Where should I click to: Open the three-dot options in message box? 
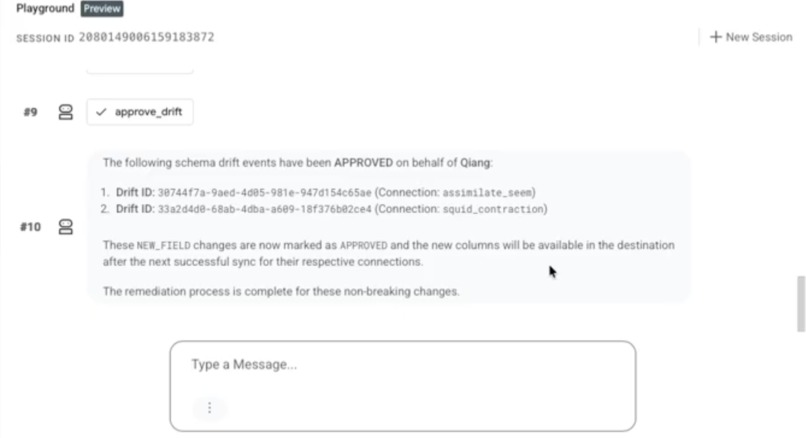point(209,408)
